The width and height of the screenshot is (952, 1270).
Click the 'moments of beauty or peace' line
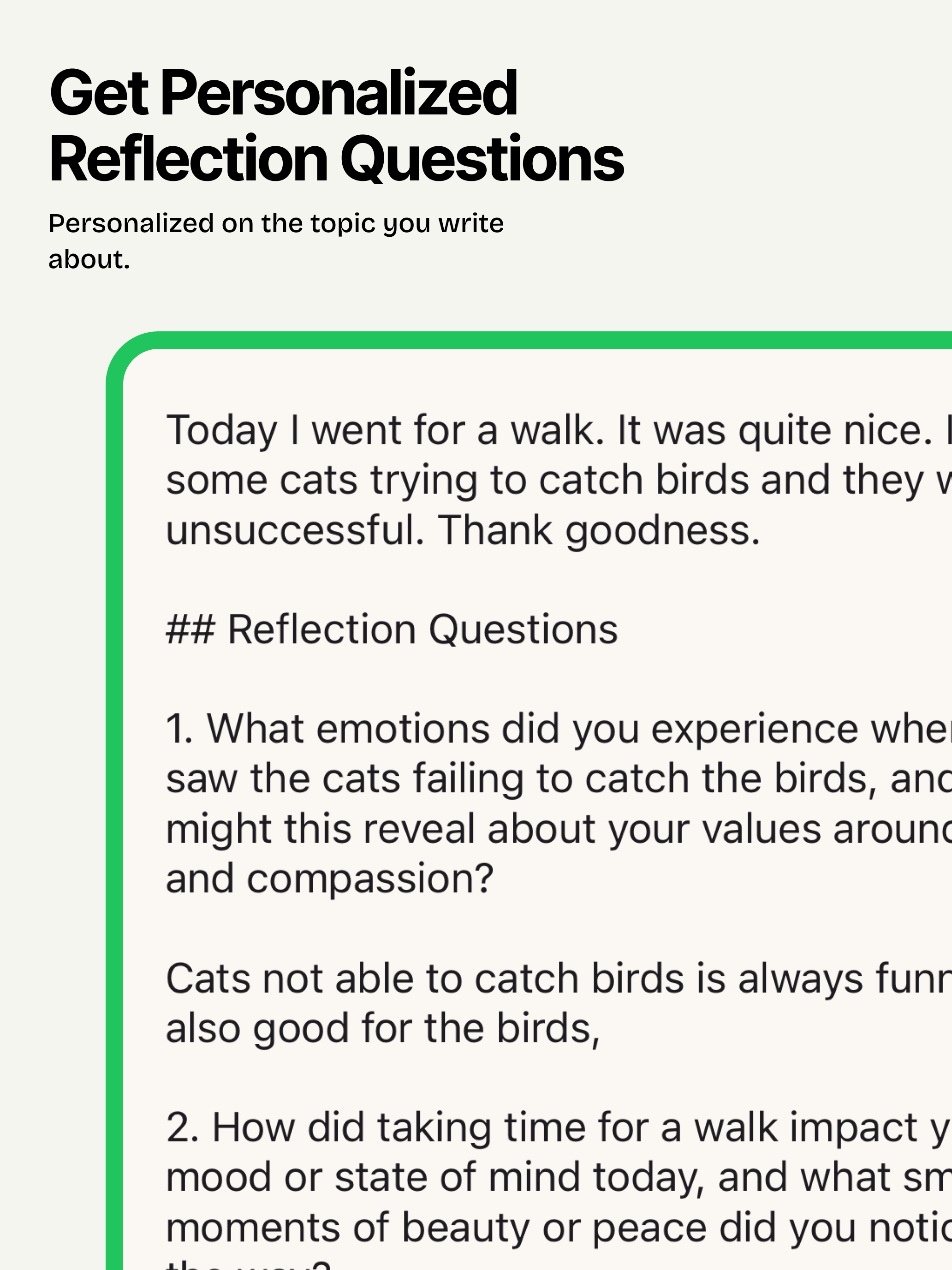[559, 1228]
